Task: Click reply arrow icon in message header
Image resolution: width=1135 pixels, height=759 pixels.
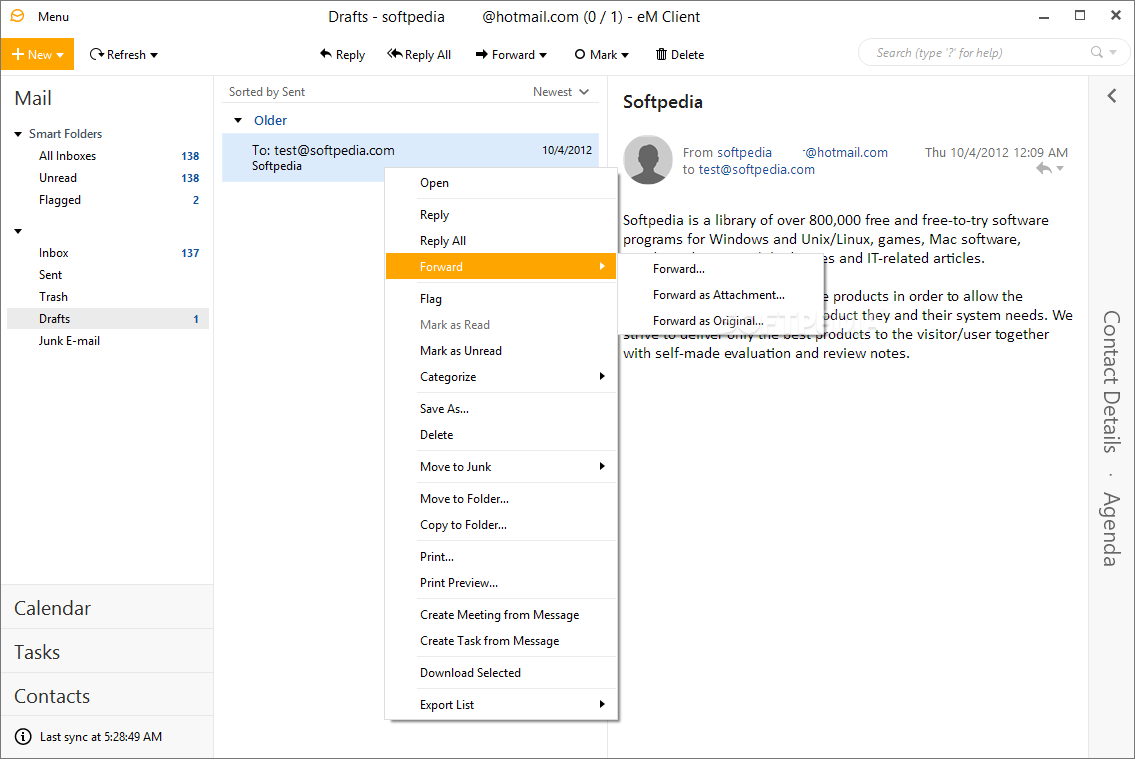Action: point(1043,169)
